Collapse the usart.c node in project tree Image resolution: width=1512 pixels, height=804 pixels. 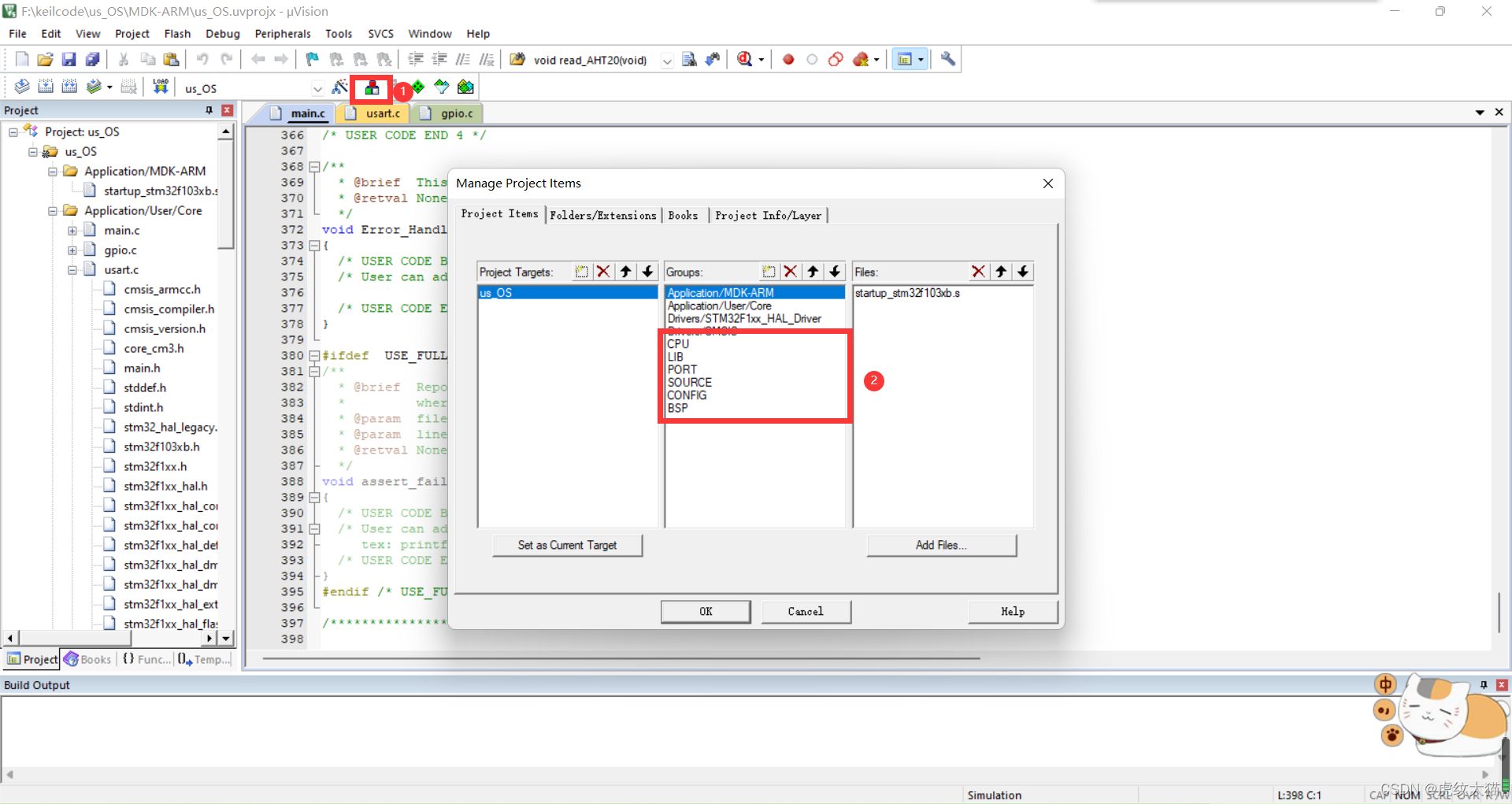coord(72,270)
